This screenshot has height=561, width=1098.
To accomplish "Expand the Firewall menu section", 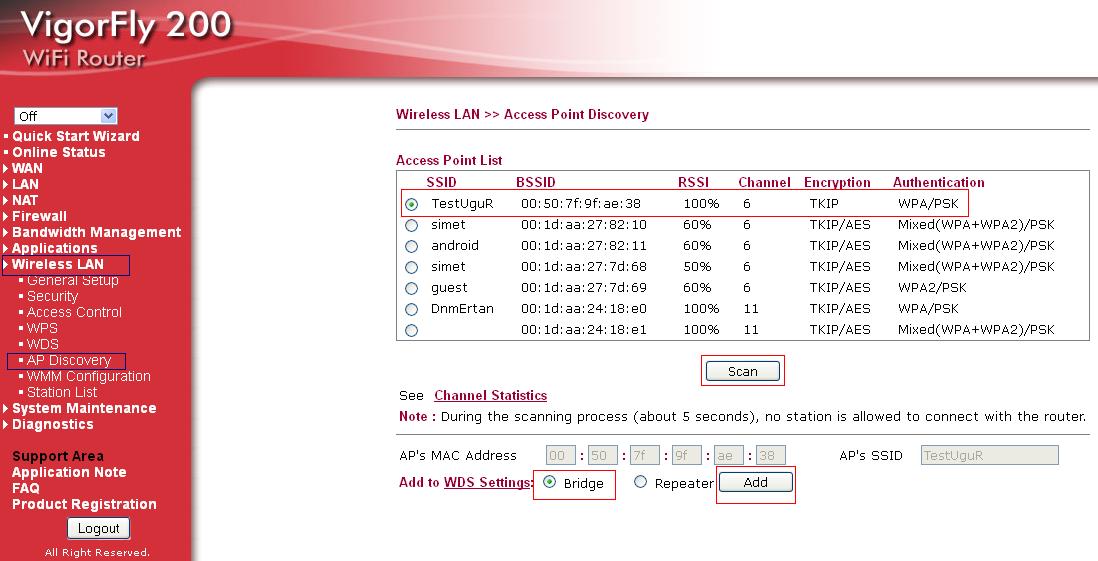I will point(39,216).
